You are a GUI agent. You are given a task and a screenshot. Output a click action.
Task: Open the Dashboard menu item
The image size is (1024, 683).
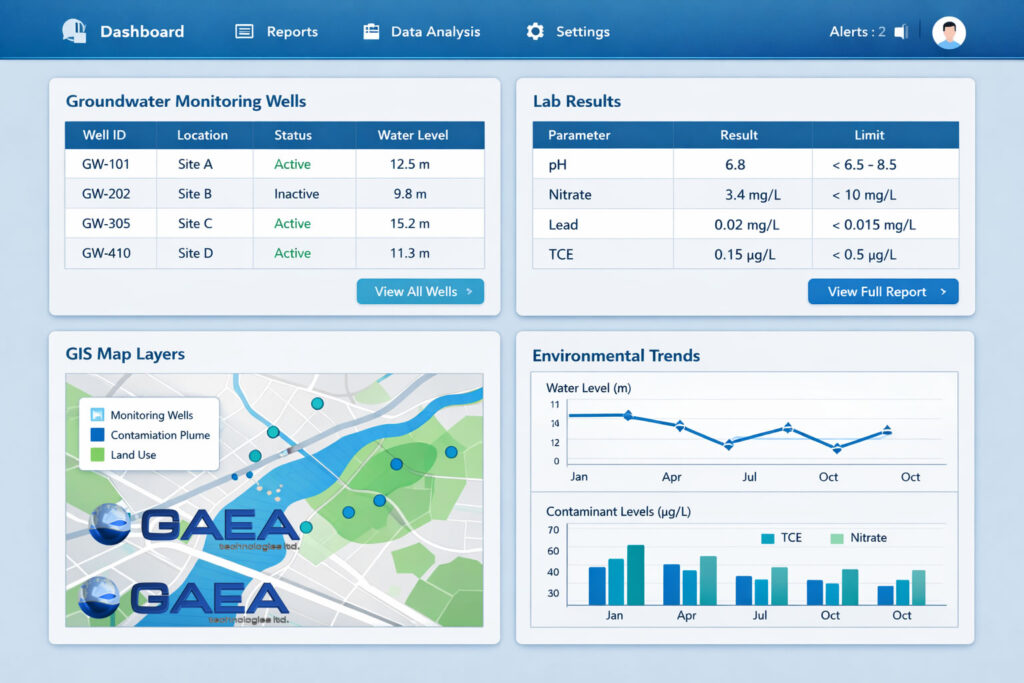(x=142, y=31)
